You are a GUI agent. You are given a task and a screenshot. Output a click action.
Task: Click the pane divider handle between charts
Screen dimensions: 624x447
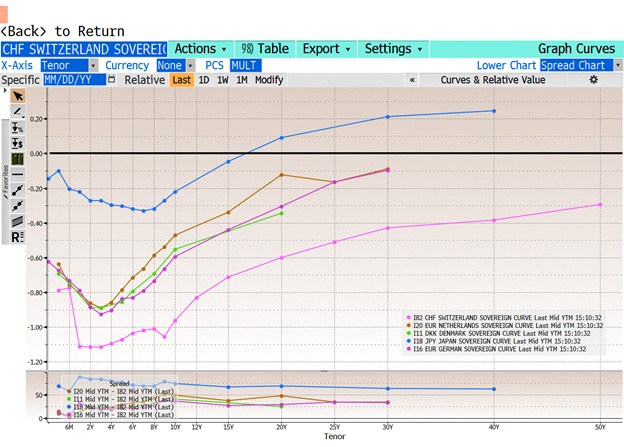click(324, 371)
